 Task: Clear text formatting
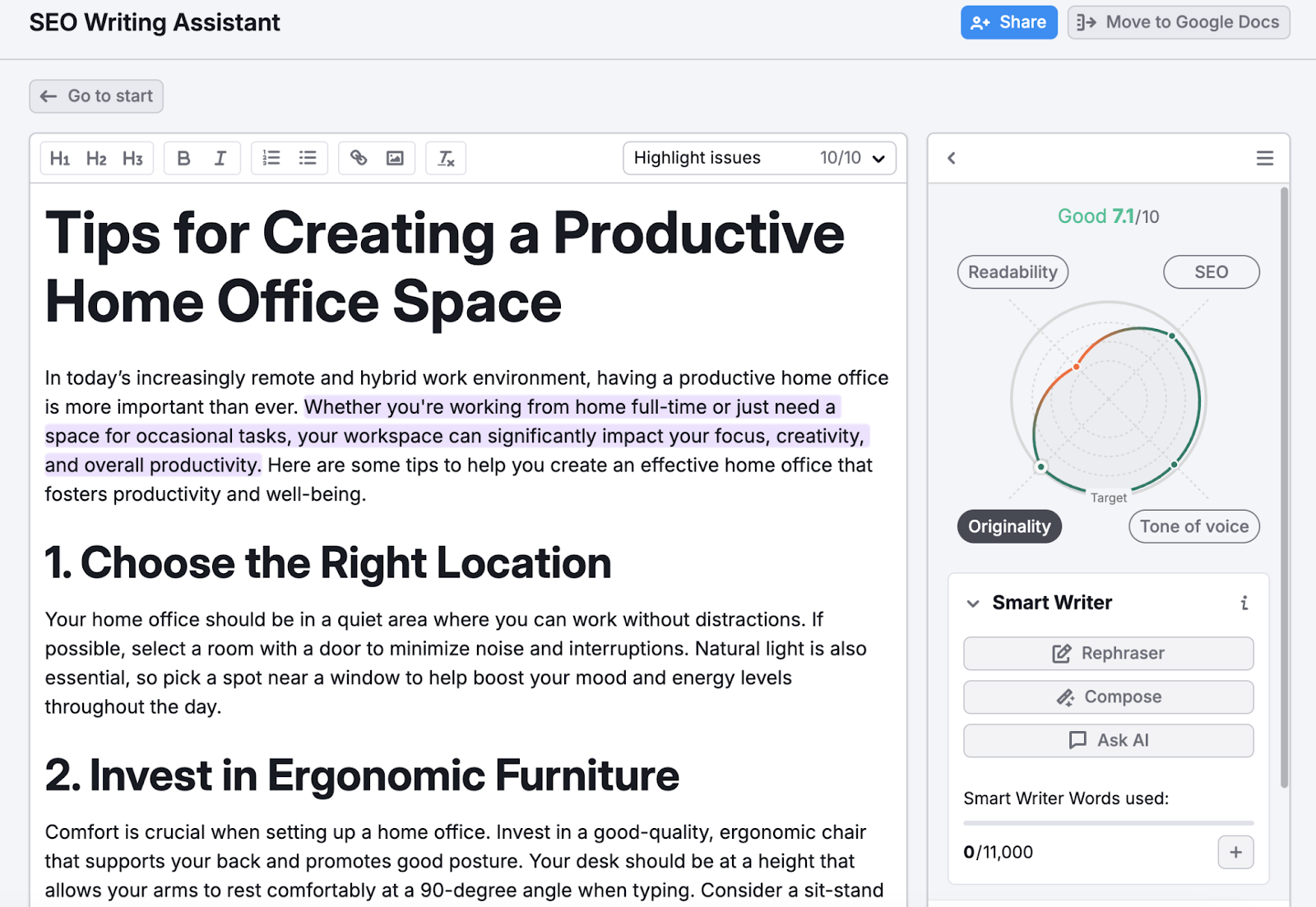pyautogui.click(x=446, y=158)
